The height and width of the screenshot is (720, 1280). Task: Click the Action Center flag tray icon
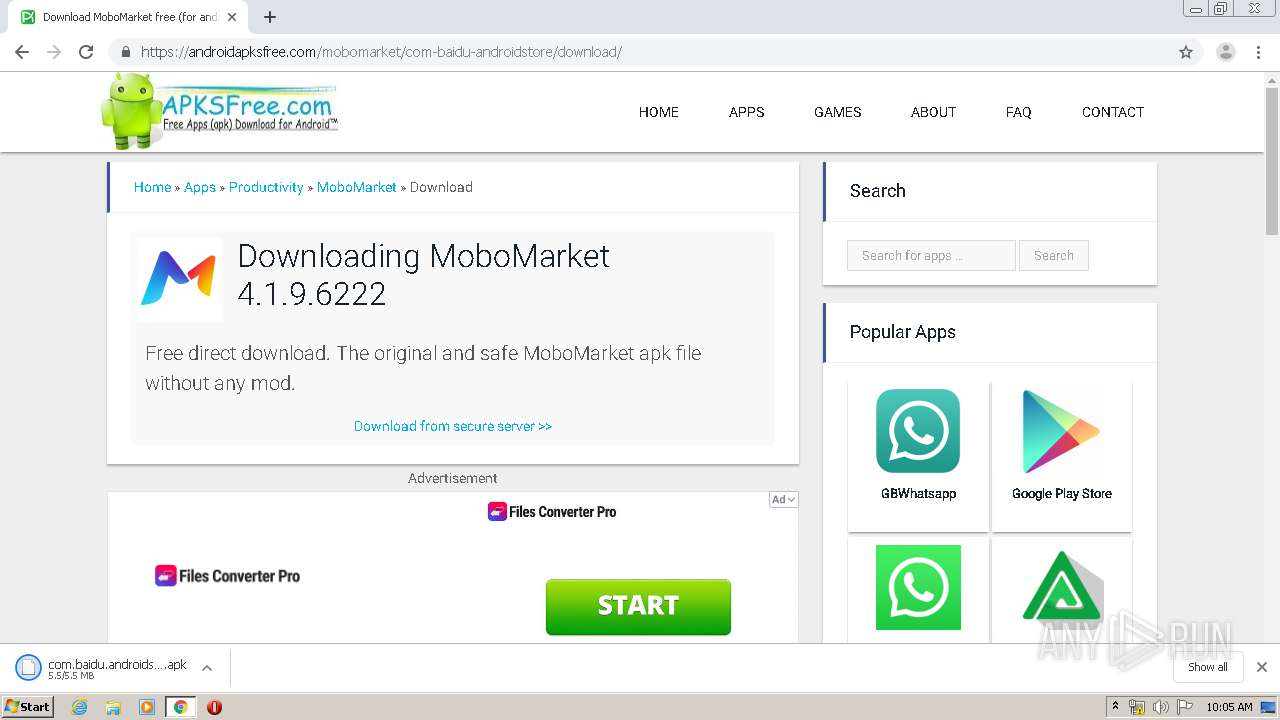click(1185, 707)
